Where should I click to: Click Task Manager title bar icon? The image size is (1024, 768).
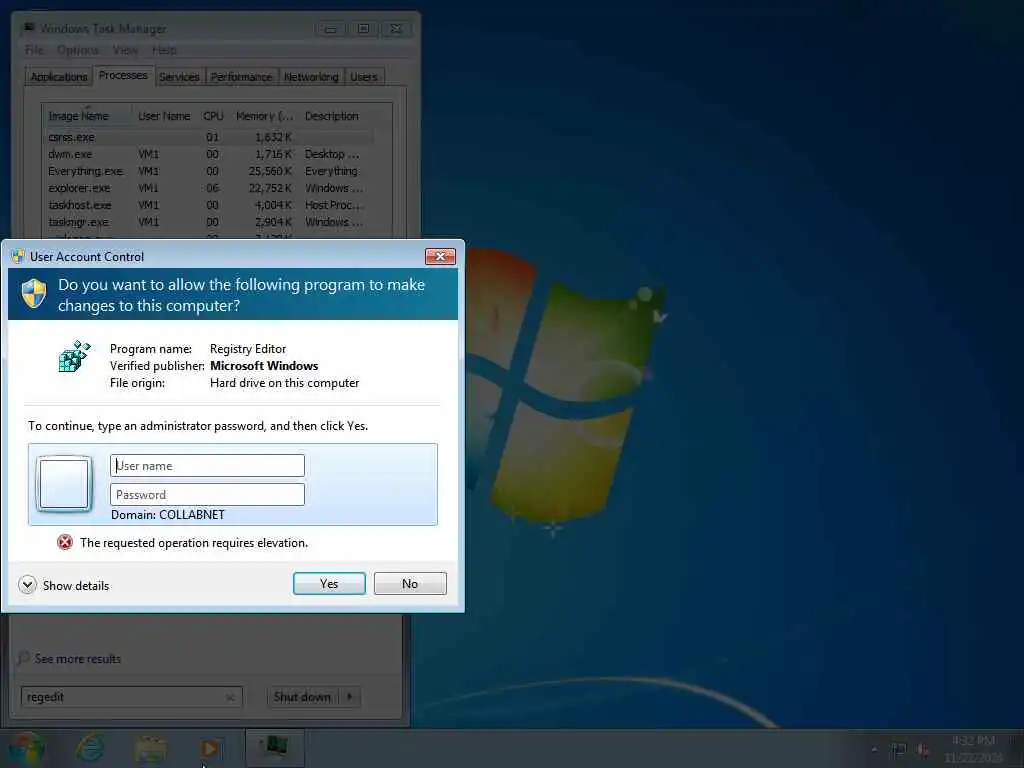point(29,28)
